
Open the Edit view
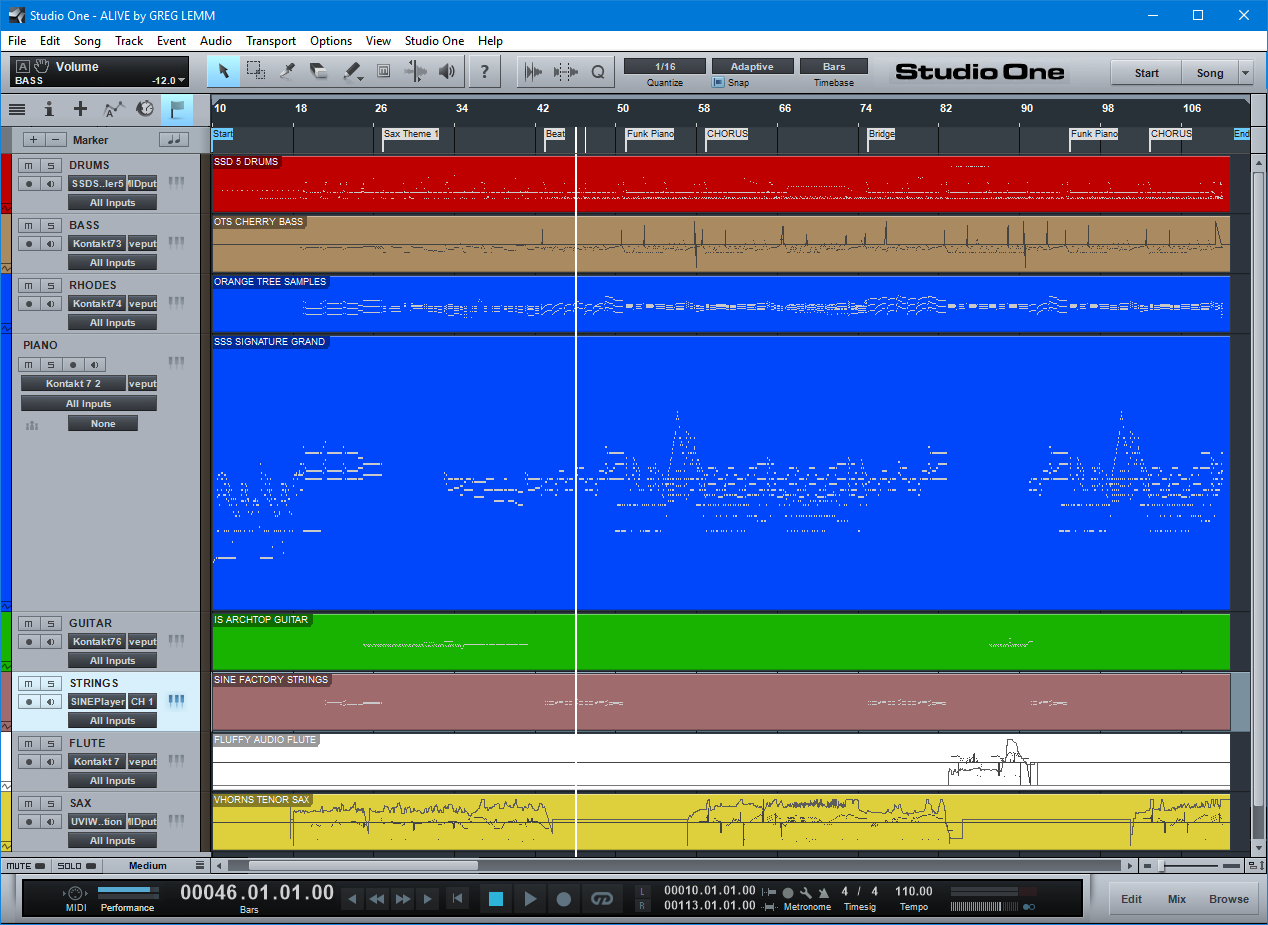coord(1131,899)
